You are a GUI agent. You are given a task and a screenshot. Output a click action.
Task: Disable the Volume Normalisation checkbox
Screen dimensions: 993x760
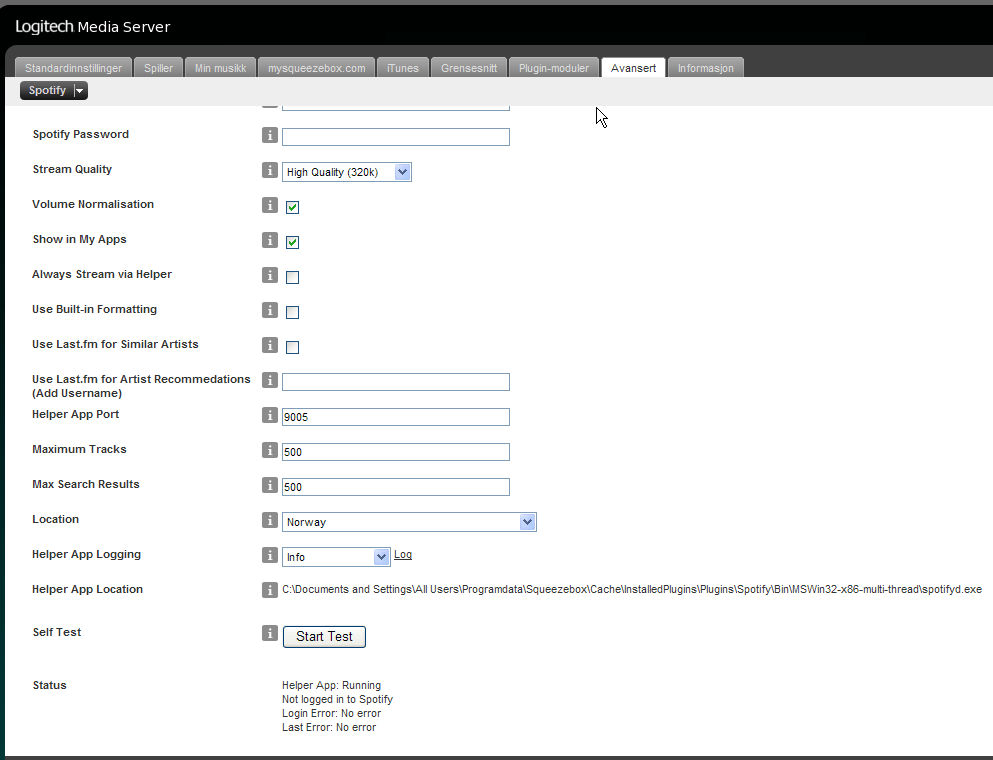pos(293,207)
